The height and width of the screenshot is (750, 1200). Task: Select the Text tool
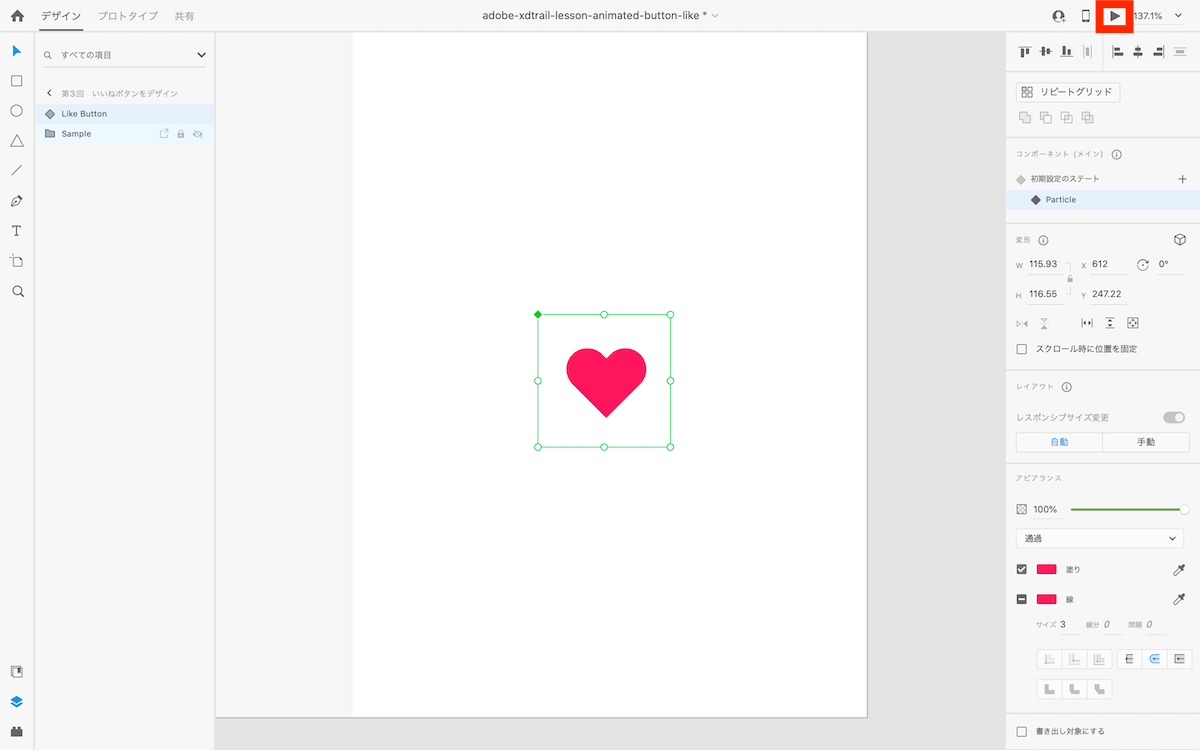click(17, 231)
